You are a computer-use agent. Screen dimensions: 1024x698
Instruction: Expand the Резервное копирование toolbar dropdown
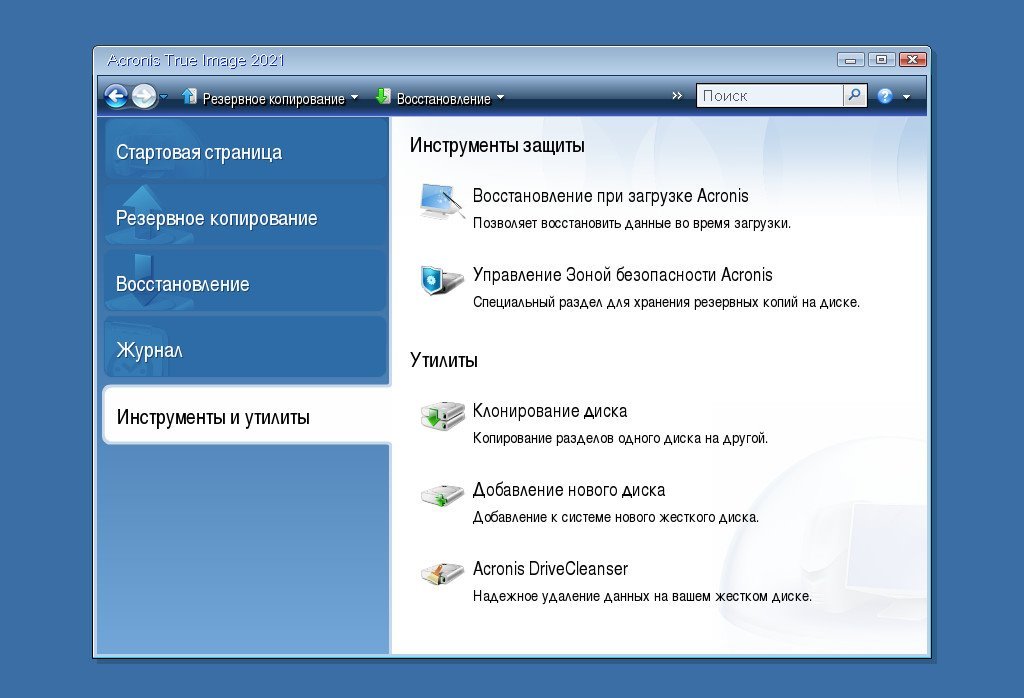354,98
